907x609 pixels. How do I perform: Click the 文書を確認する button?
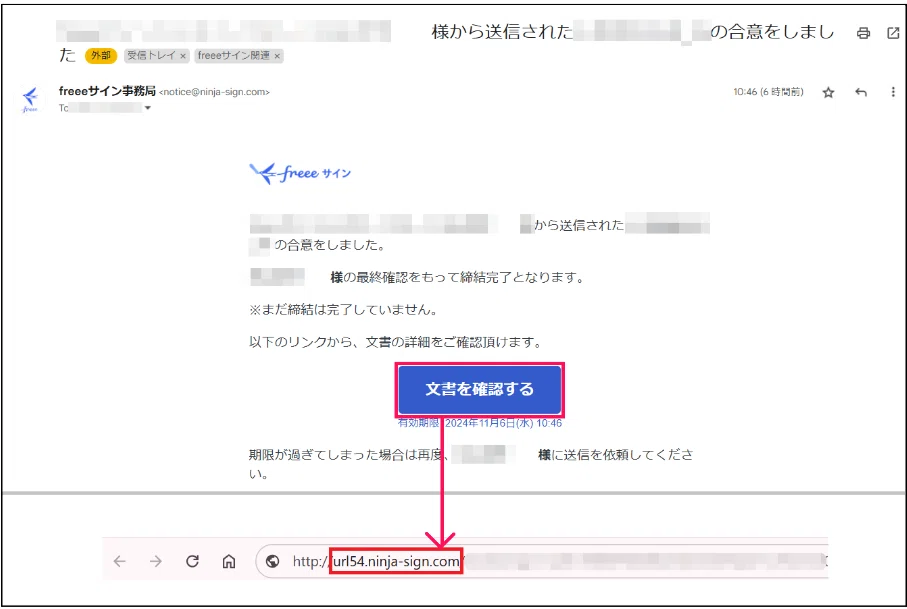tap(480, 389)
